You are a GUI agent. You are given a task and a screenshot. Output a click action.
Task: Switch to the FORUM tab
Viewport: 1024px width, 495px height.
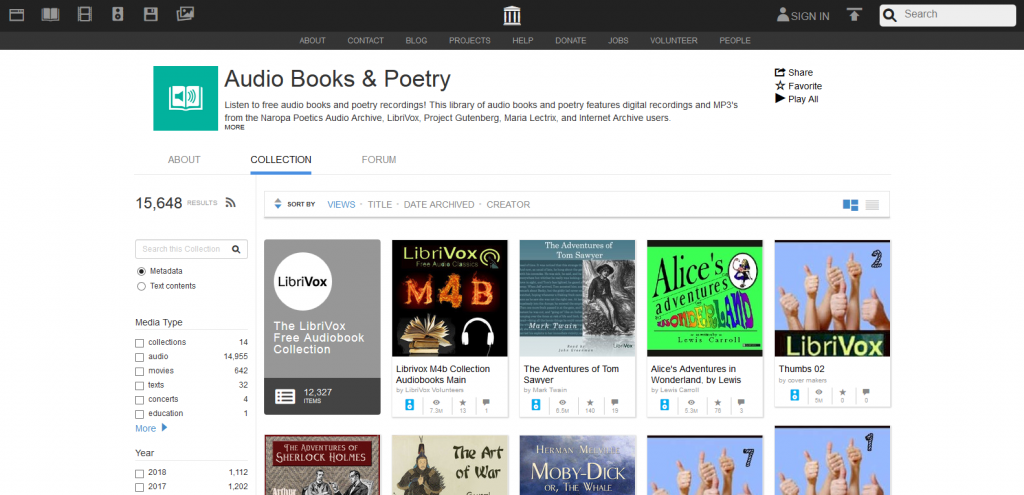(379, 159)
